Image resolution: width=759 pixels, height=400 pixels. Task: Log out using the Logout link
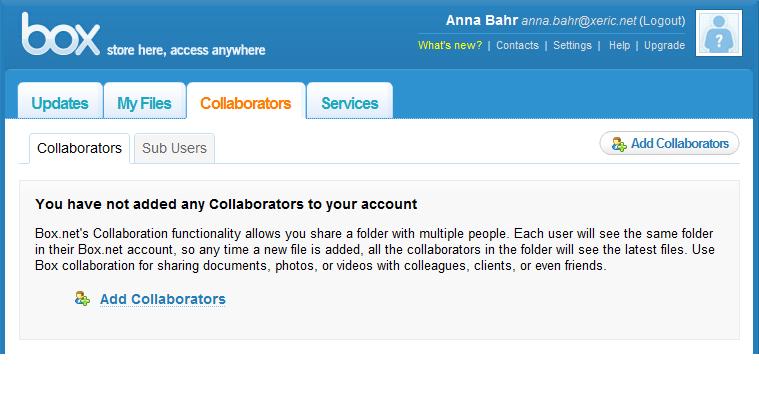point(662,21)
